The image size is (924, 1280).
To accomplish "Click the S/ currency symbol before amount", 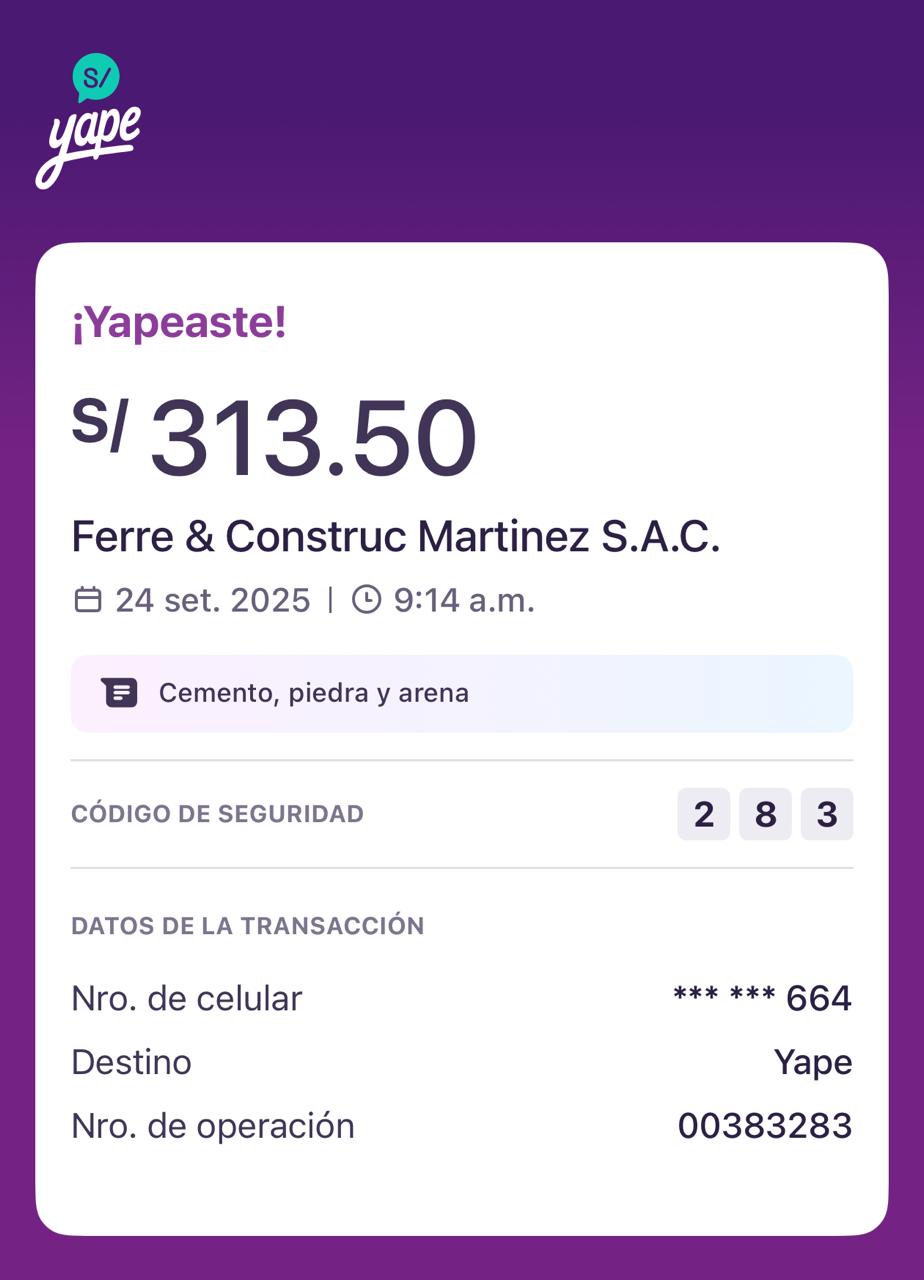I will click(99, 423).
